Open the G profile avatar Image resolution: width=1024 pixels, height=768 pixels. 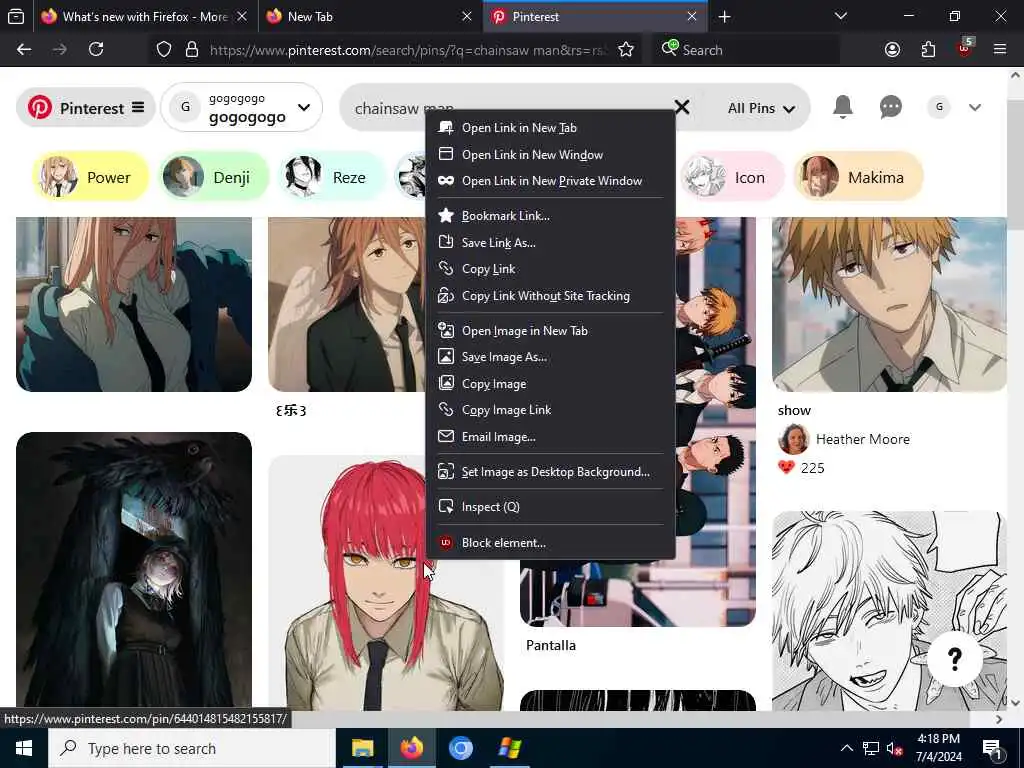coord(939,107)
